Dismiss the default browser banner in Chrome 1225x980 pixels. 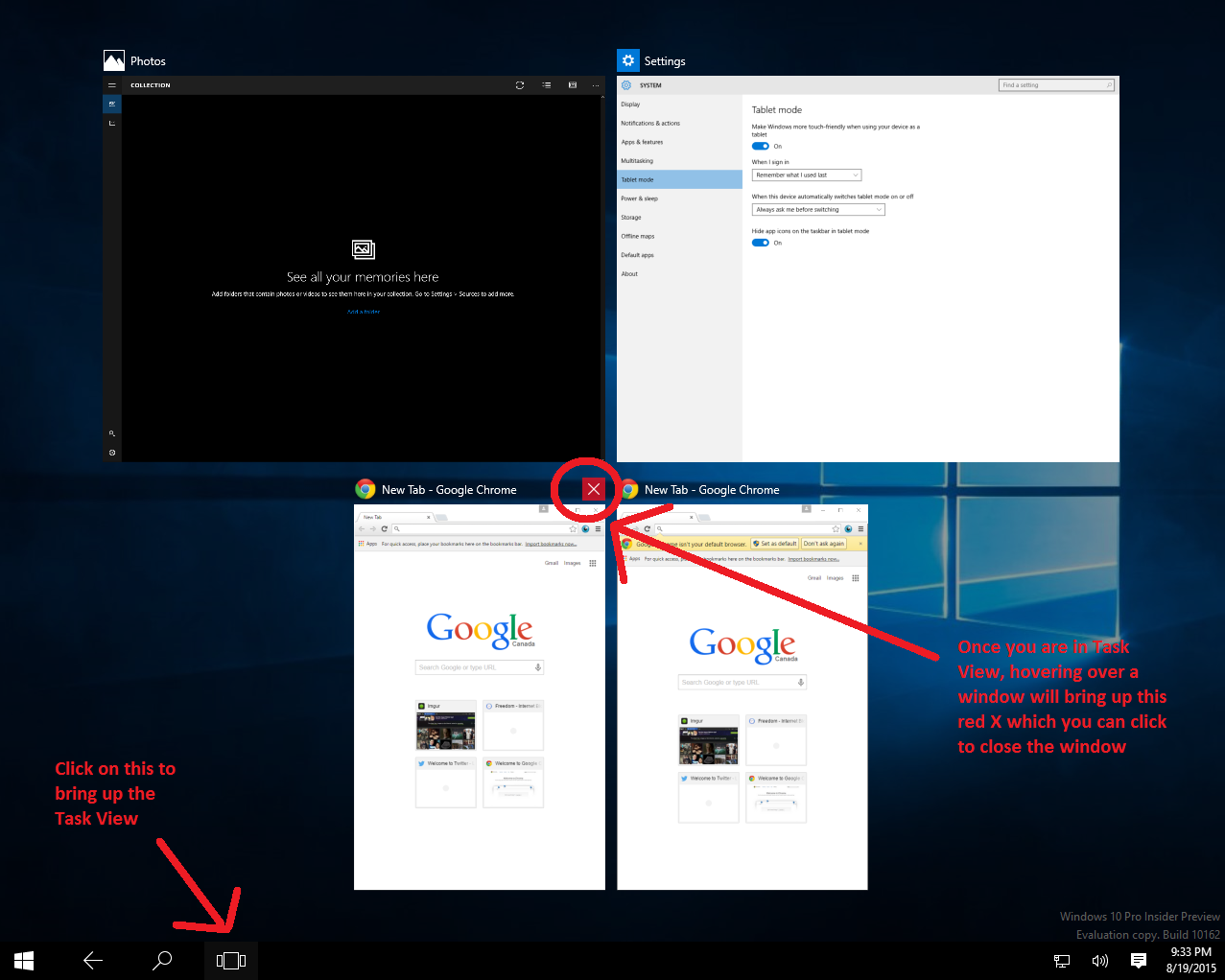(x=860, y=544)
